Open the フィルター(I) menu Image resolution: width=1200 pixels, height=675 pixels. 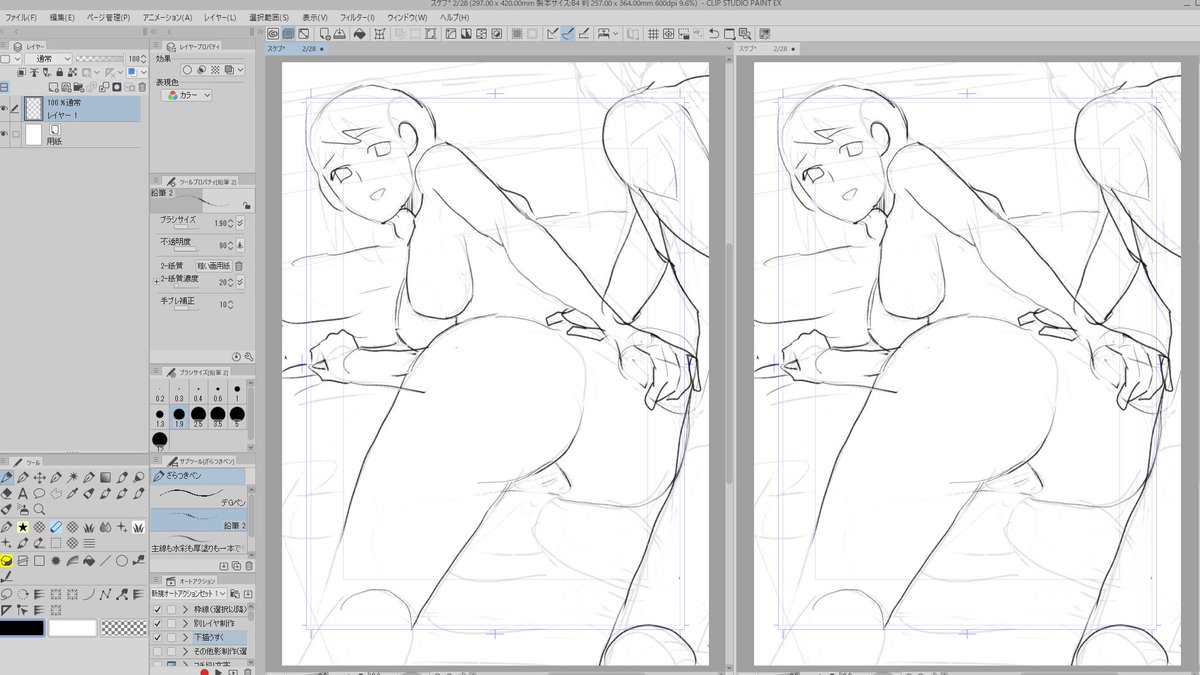click(357, 18)
